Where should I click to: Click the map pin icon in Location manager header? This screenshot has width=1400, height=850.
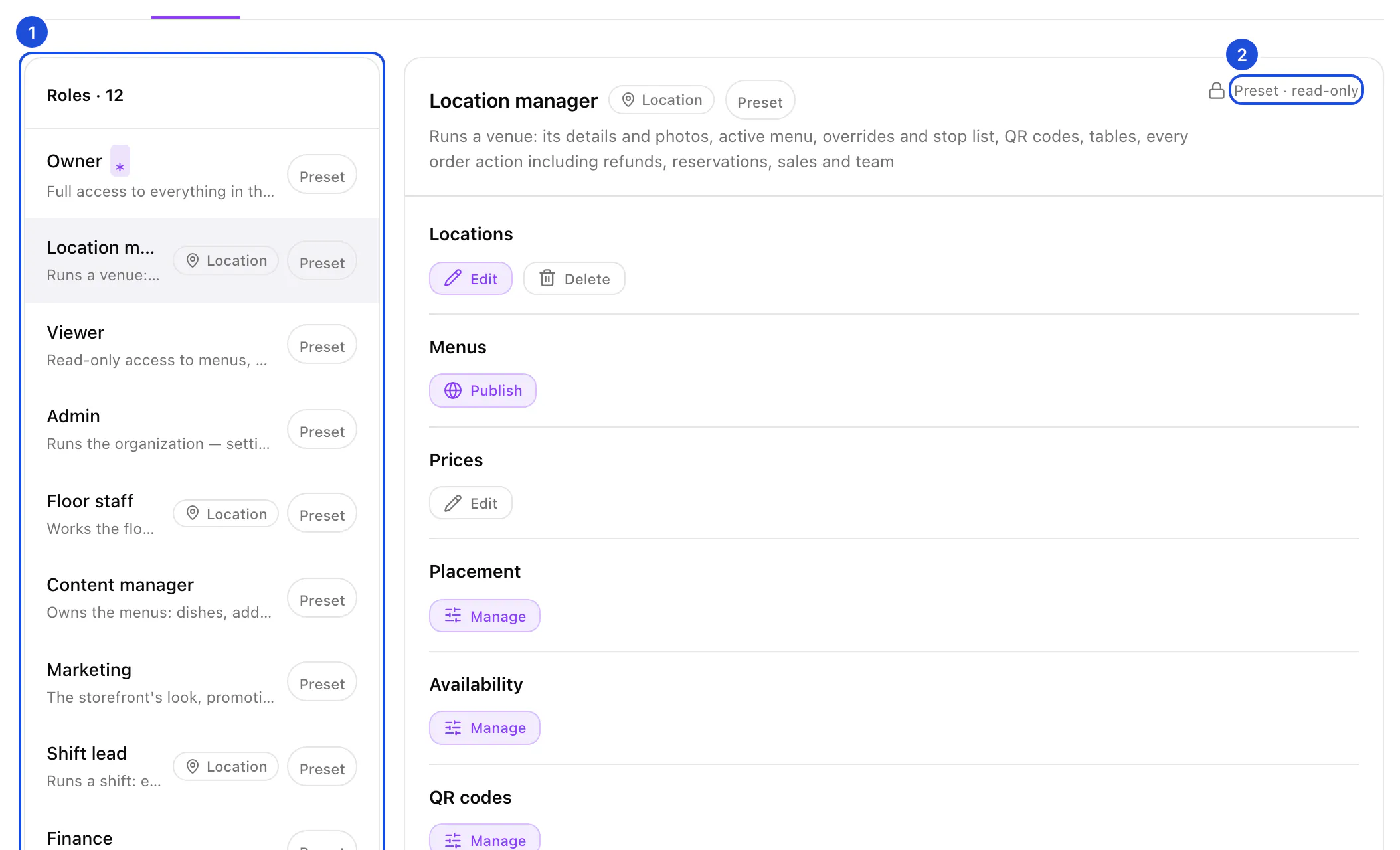point(628,100)
